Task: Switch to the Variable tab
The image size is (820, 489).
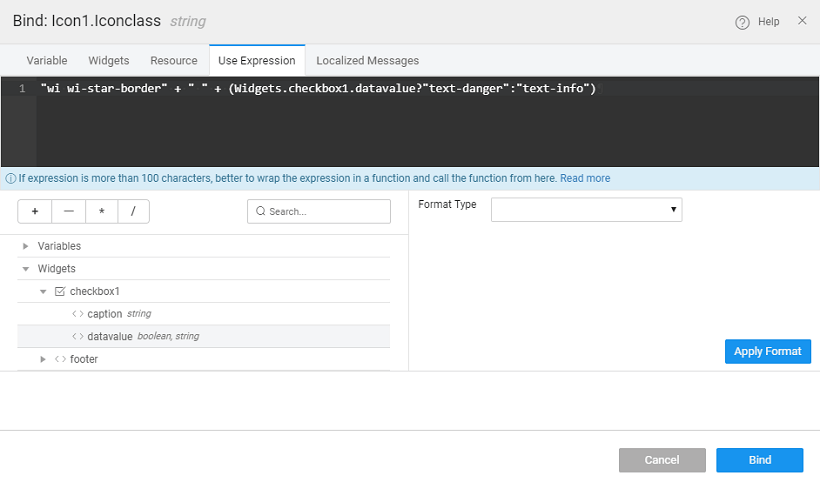Action: (x=47, y=61)
